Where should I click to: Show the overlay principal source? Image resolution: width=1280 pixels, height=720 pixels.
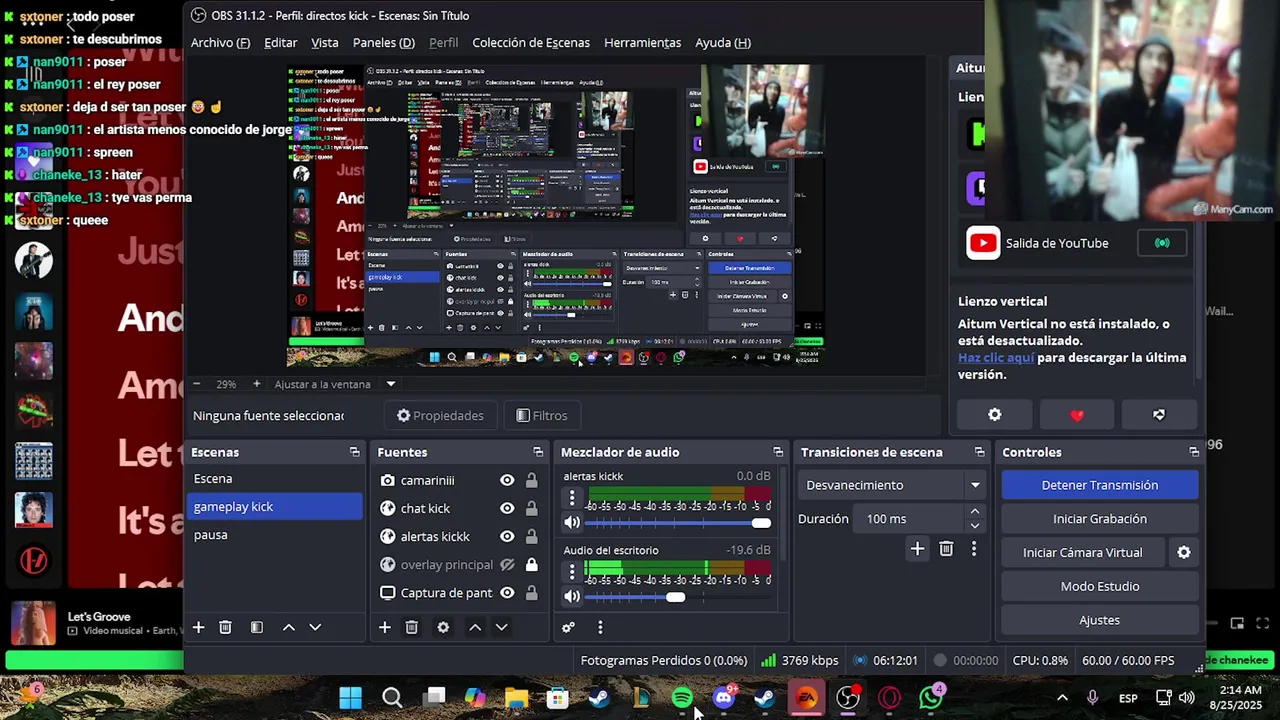(507, 564)
